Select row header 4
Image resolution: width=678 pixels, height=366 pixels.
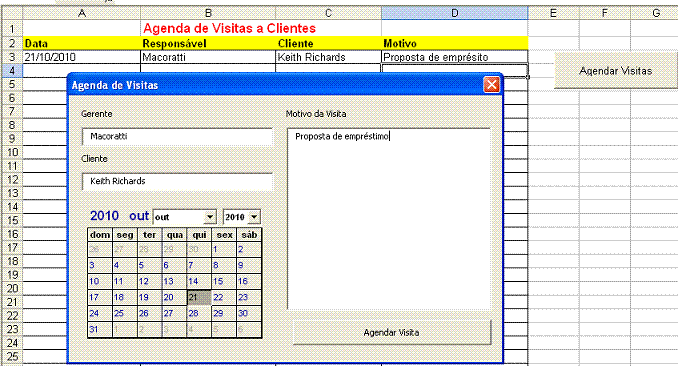pos(12,71)
